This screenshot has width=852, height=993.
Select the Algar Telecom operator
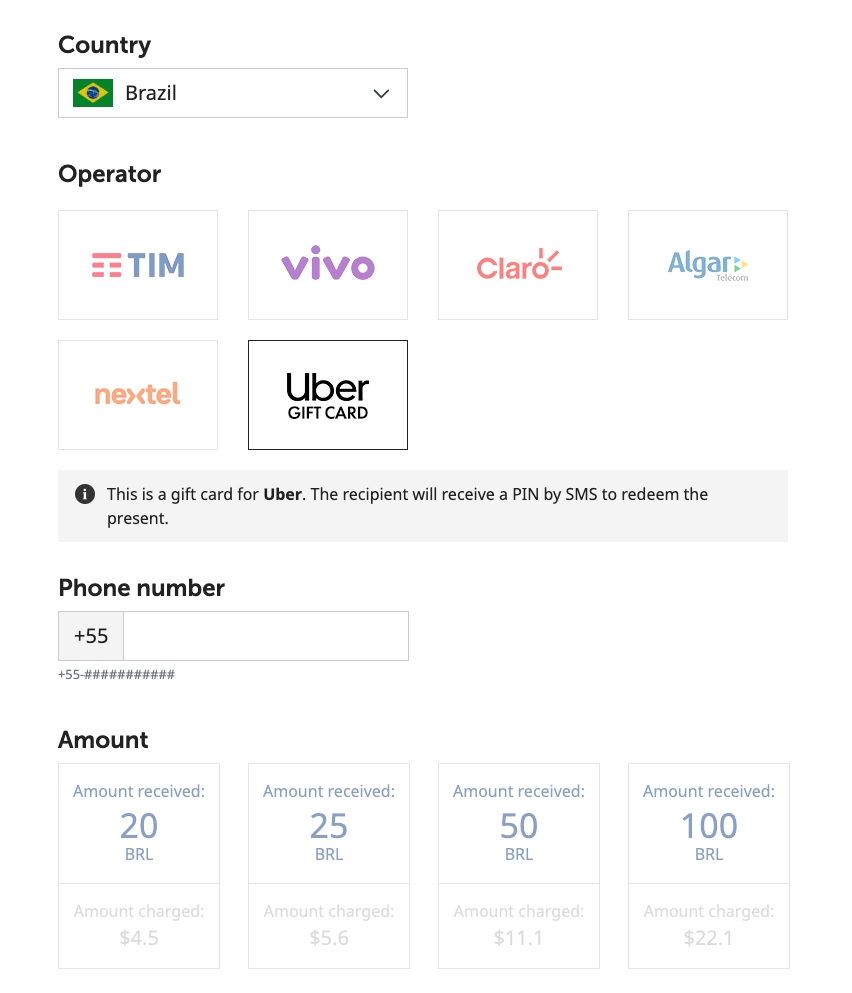pos(708,265)
